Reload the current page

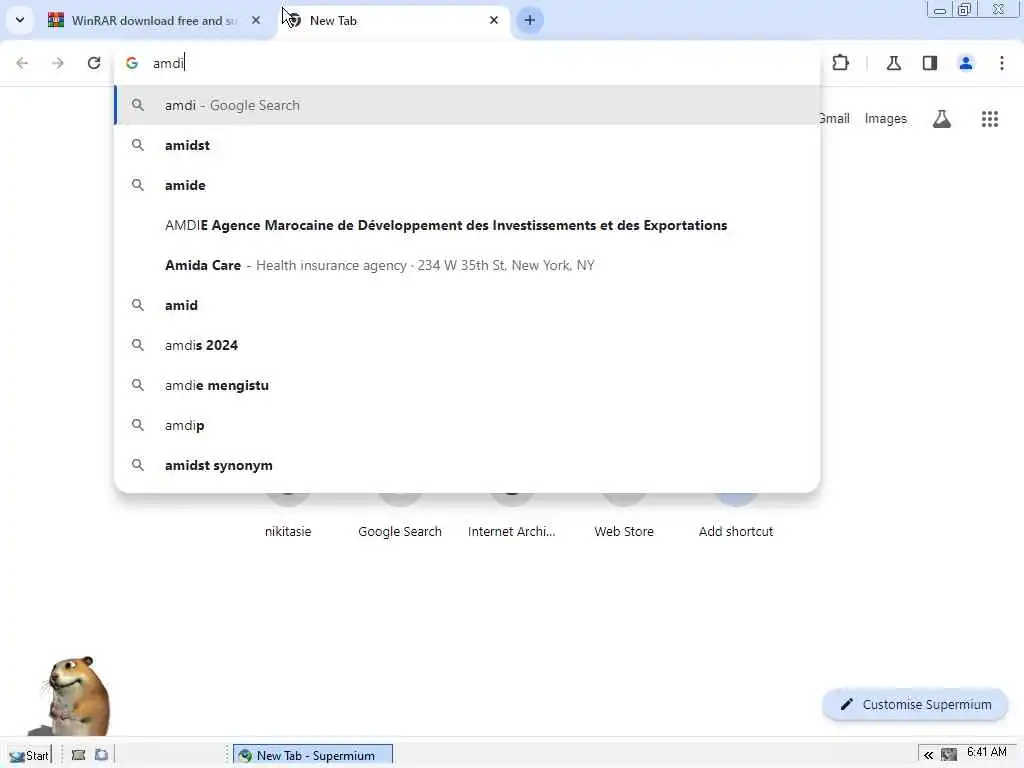[x=94, y=63]
